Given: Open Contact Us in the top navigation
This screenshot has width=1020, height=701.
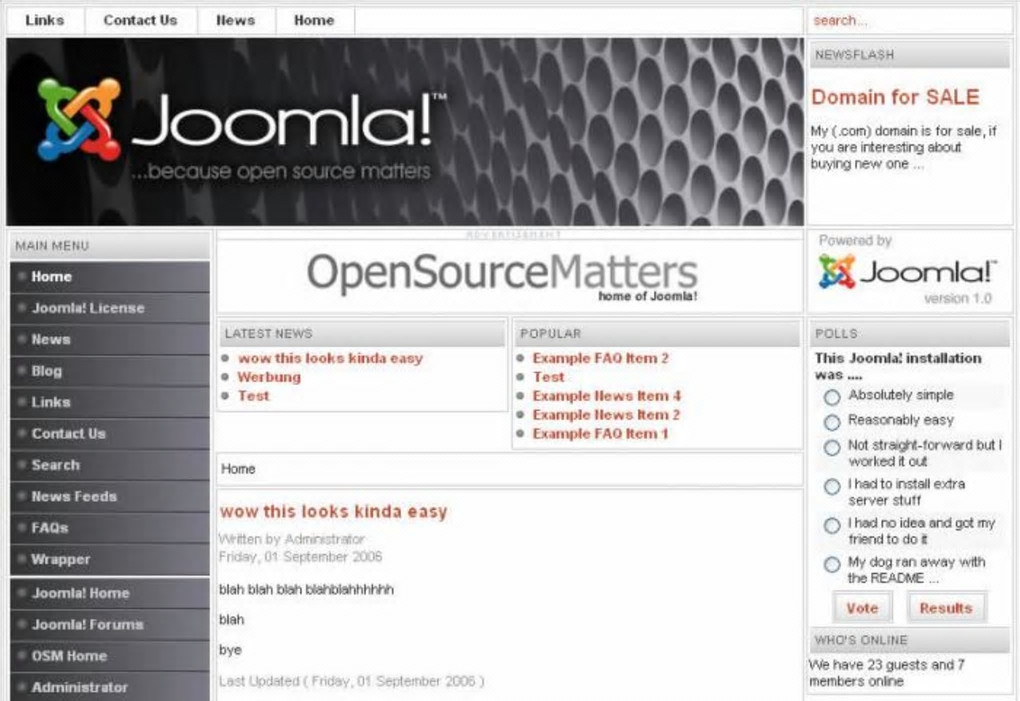Looking at the screenshot, I should pyautogui.click(x=141, y=20).
